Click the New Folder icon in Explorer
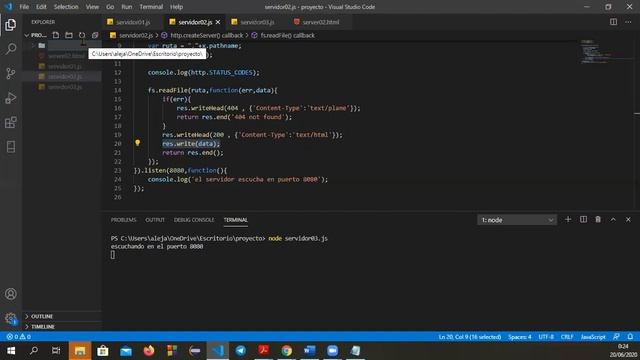This screenshot has height=360, width=640. (69, 35)
